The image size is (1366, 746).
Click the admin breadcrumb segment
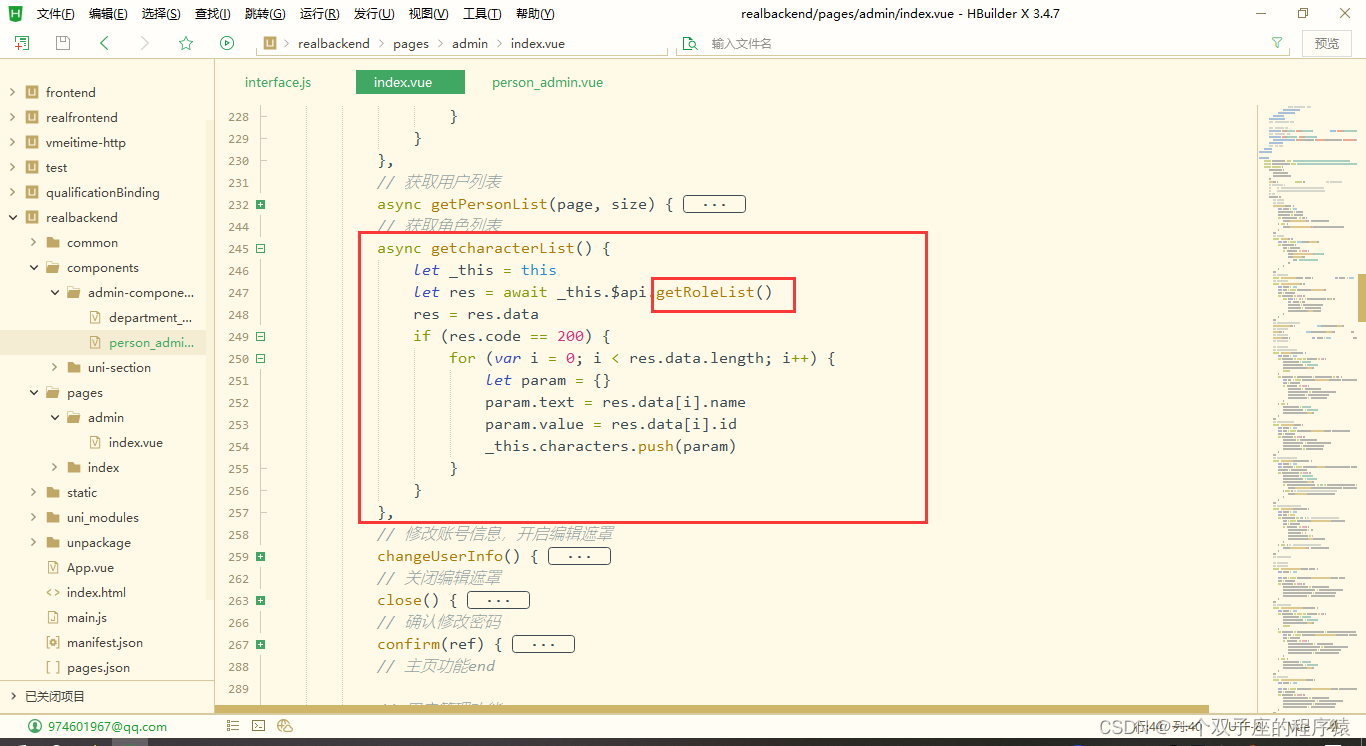coord(470,43)
